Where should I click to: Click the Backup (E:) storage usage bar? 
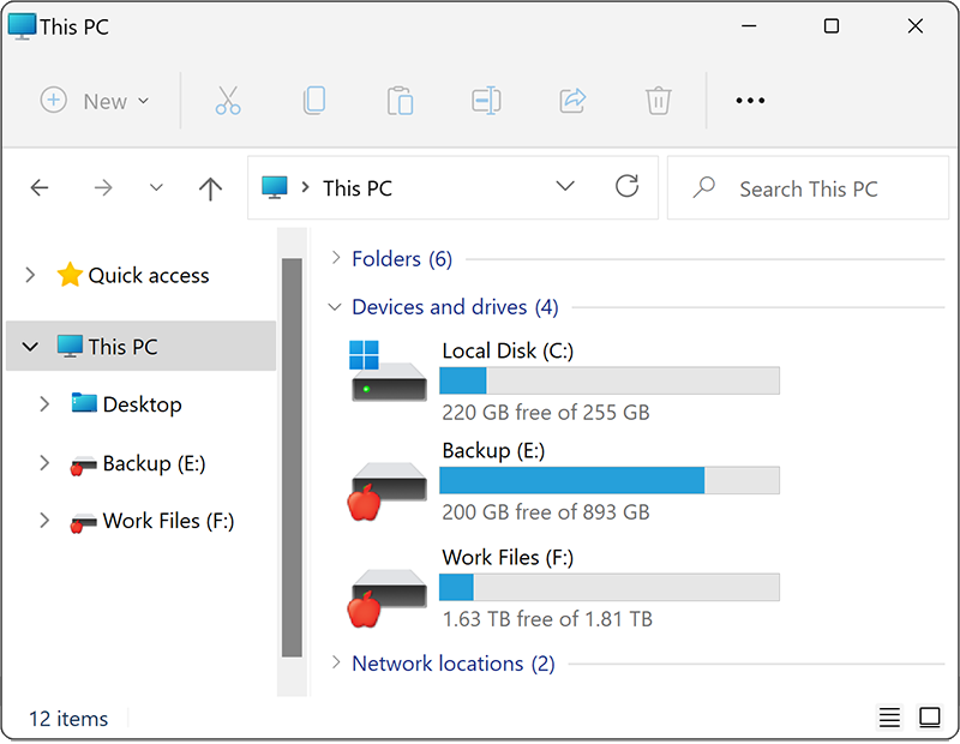click(609, 481)
